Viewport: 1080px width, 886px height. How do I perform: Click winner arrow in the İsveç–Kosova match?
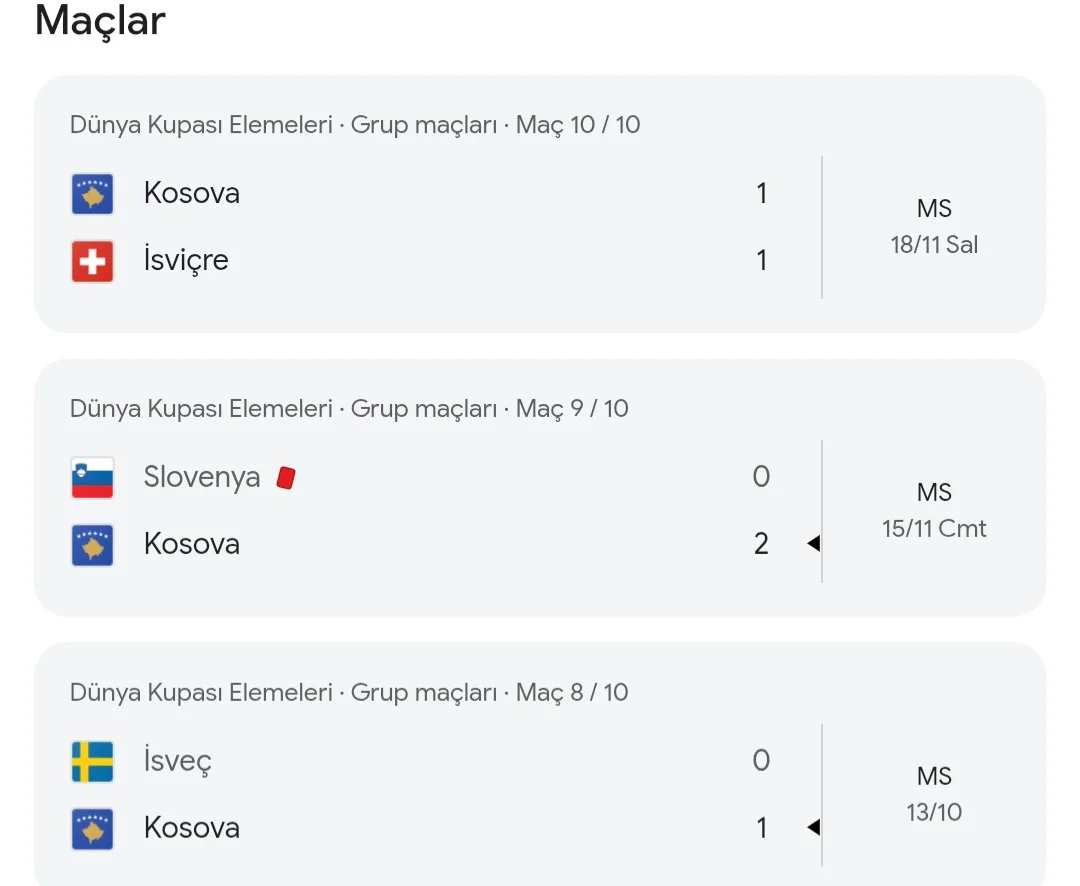[813, 828]
